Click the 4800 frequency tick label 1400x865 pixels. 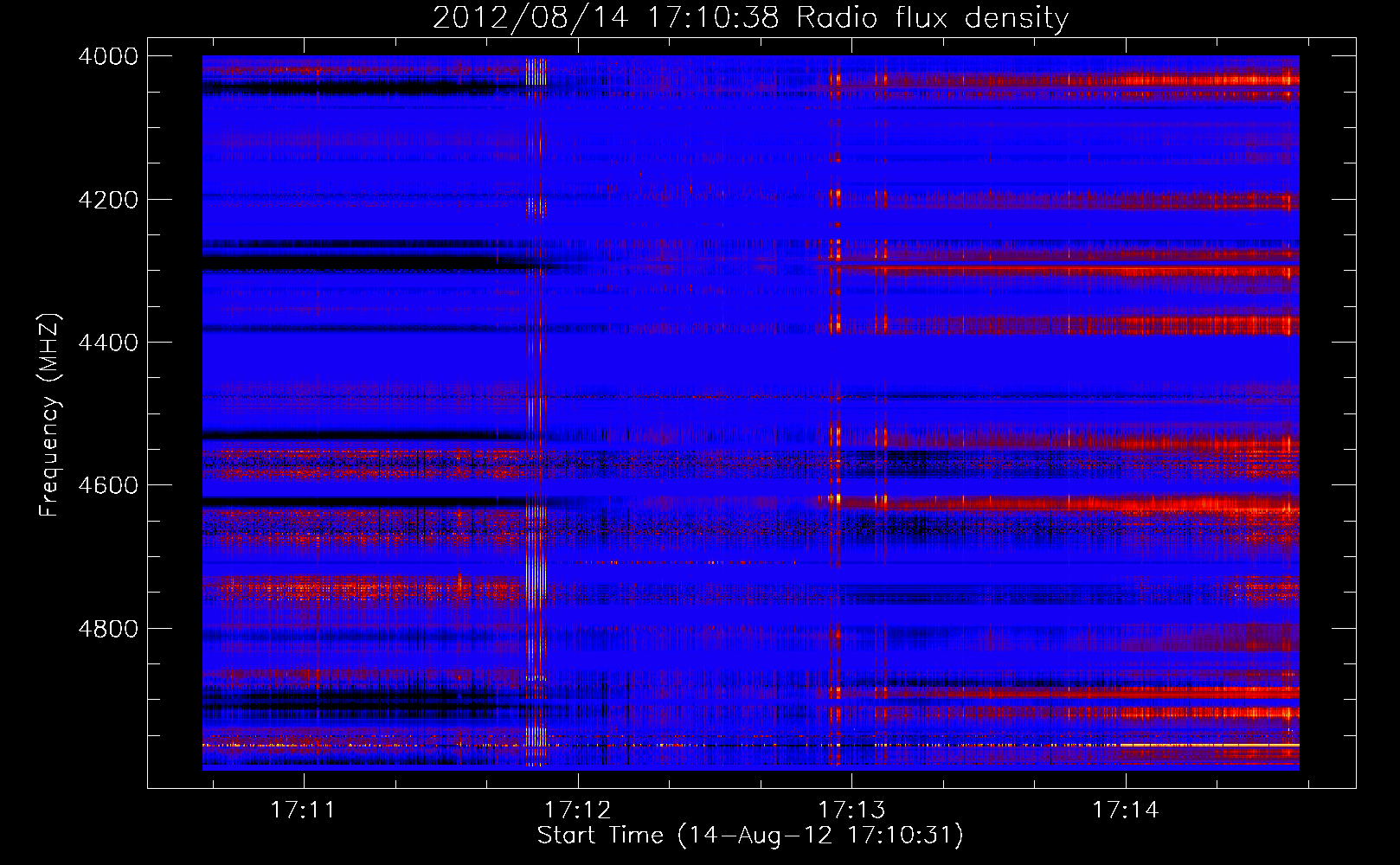[x=108, y=628]
